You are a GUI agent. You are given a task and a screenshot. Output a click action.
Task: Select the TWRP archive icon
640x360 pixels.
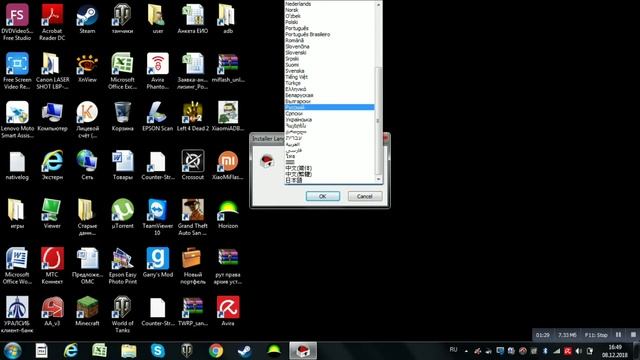pyautogui.click(x=193, y=311)
